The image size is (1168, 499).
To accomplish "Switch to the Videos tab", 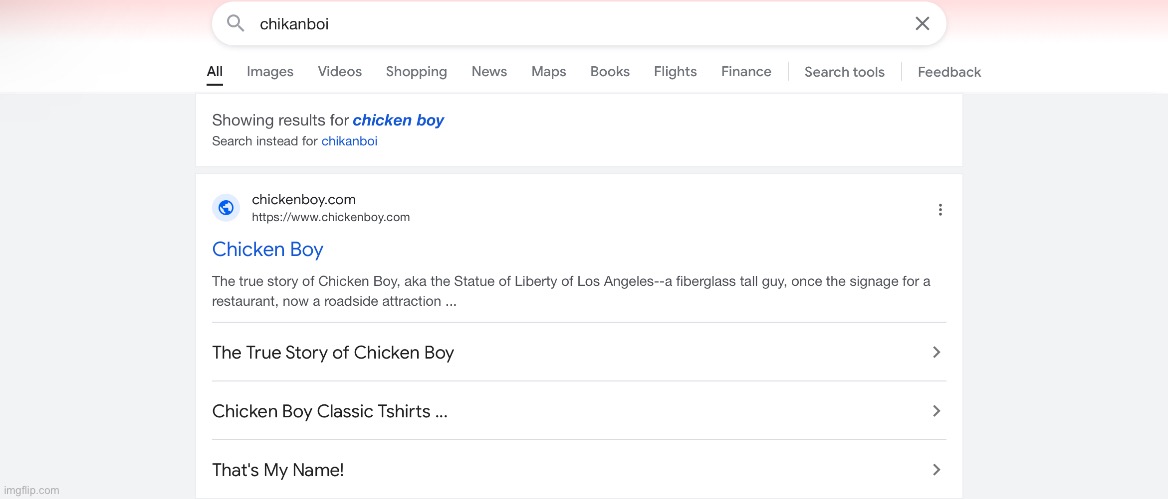I will click(x=340, y=72).
